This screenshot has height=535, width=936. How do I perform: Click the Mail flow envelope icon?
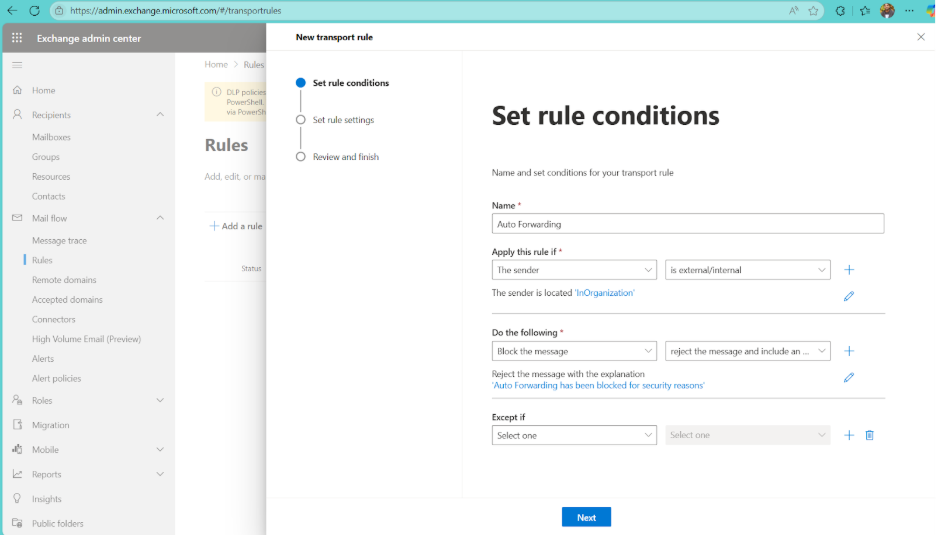17,218
